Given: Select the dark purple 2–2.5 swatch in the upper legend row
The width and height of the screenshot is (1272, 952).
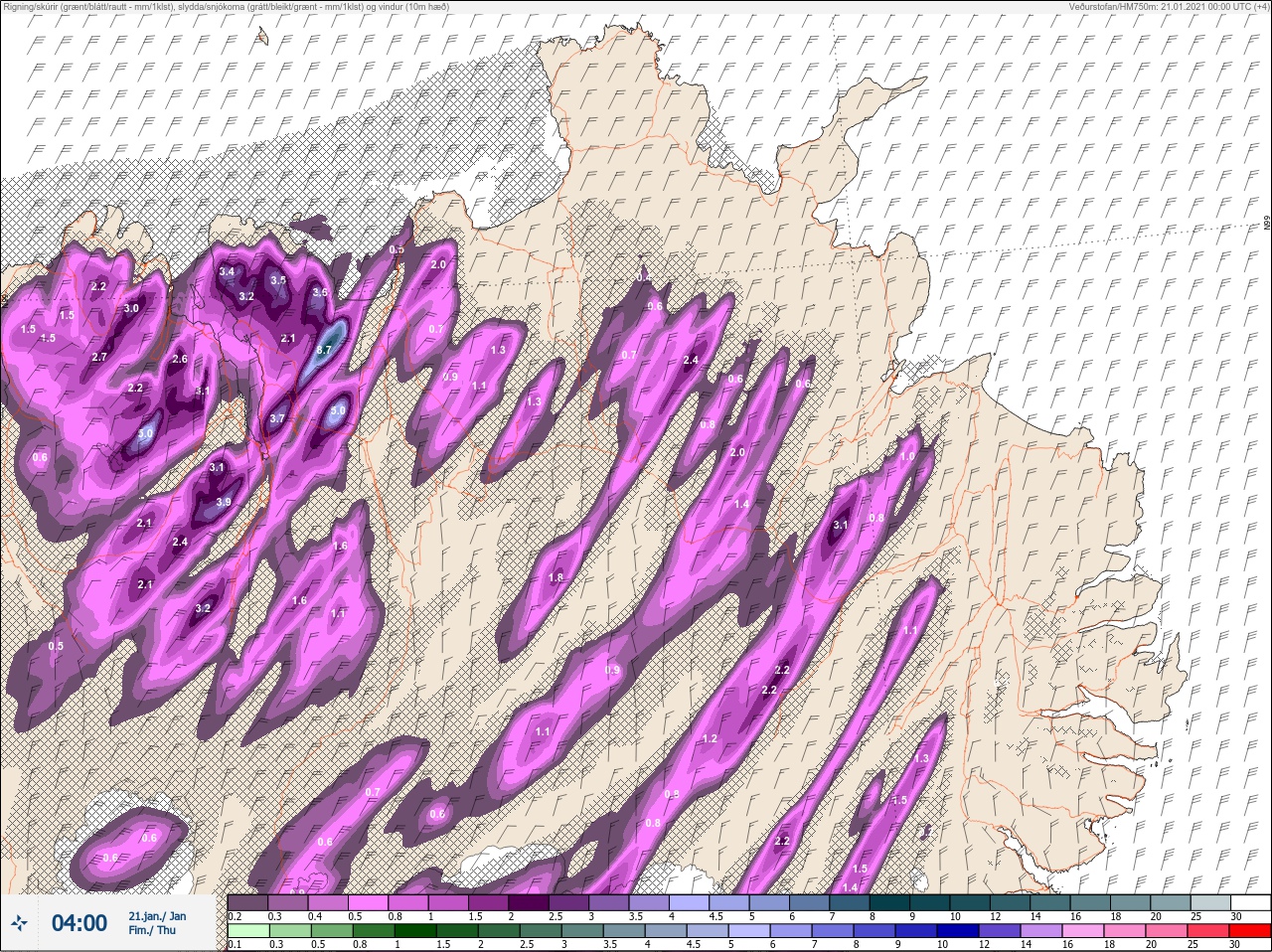Looking at the screenshot, I should pos(531,902).
